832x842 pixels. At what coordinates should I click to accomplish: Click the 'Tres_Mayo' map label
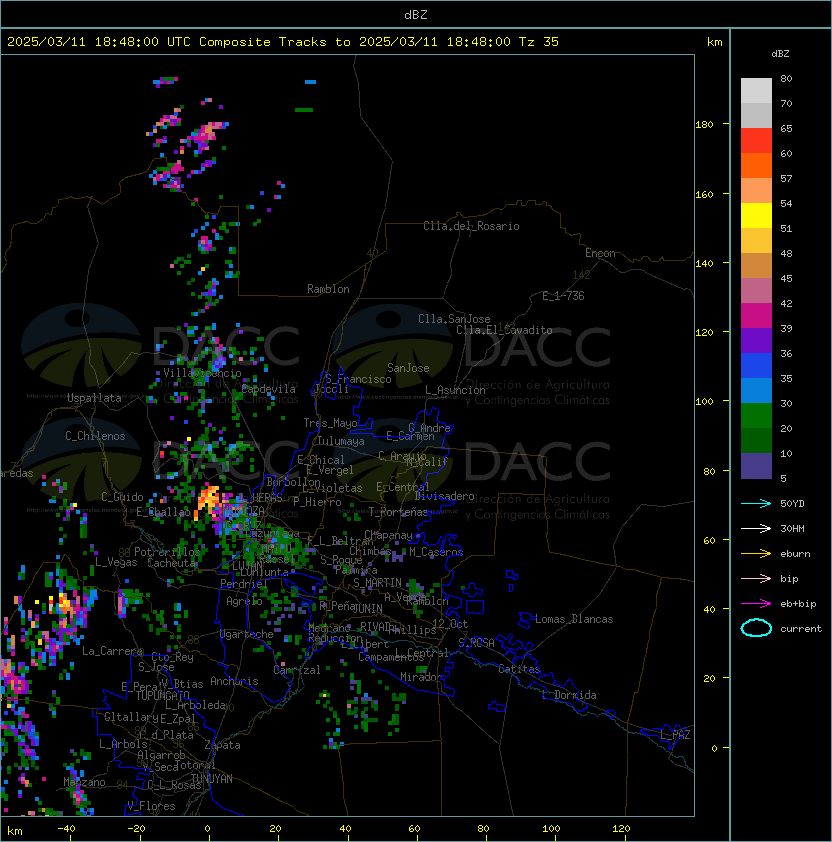(330, 423)
